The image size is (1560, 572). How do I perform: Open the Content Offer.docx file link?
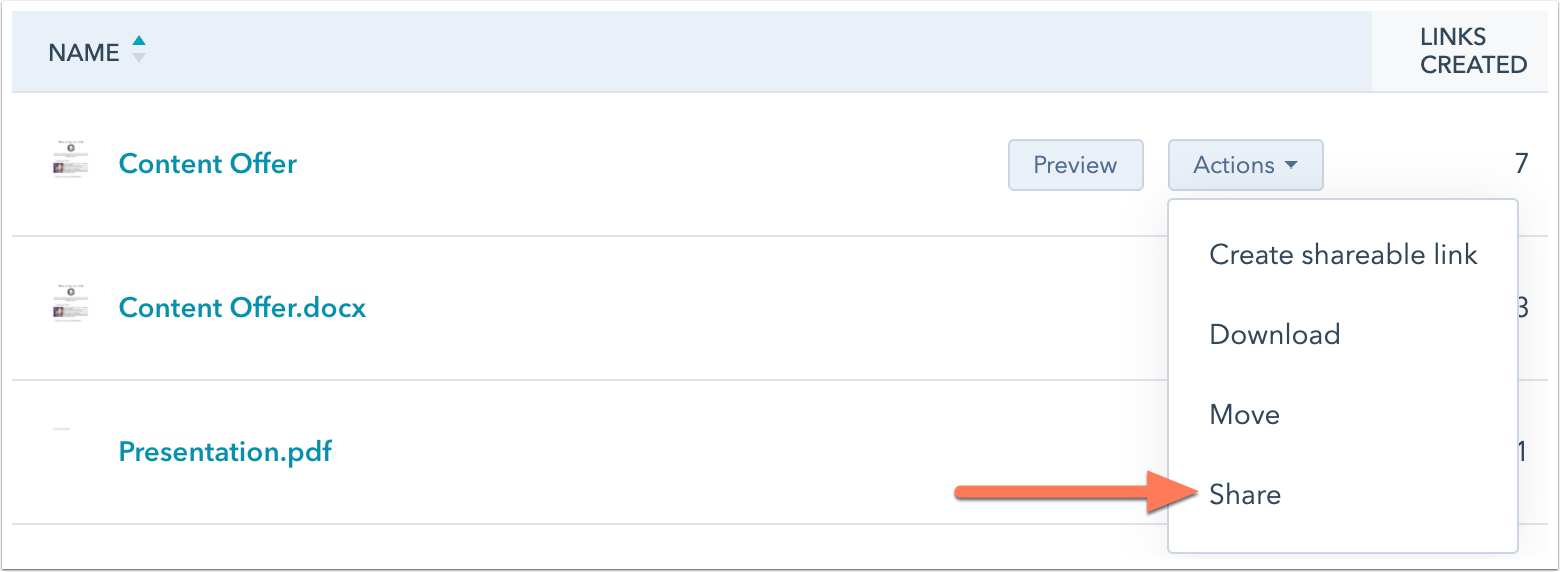point(243,307)
